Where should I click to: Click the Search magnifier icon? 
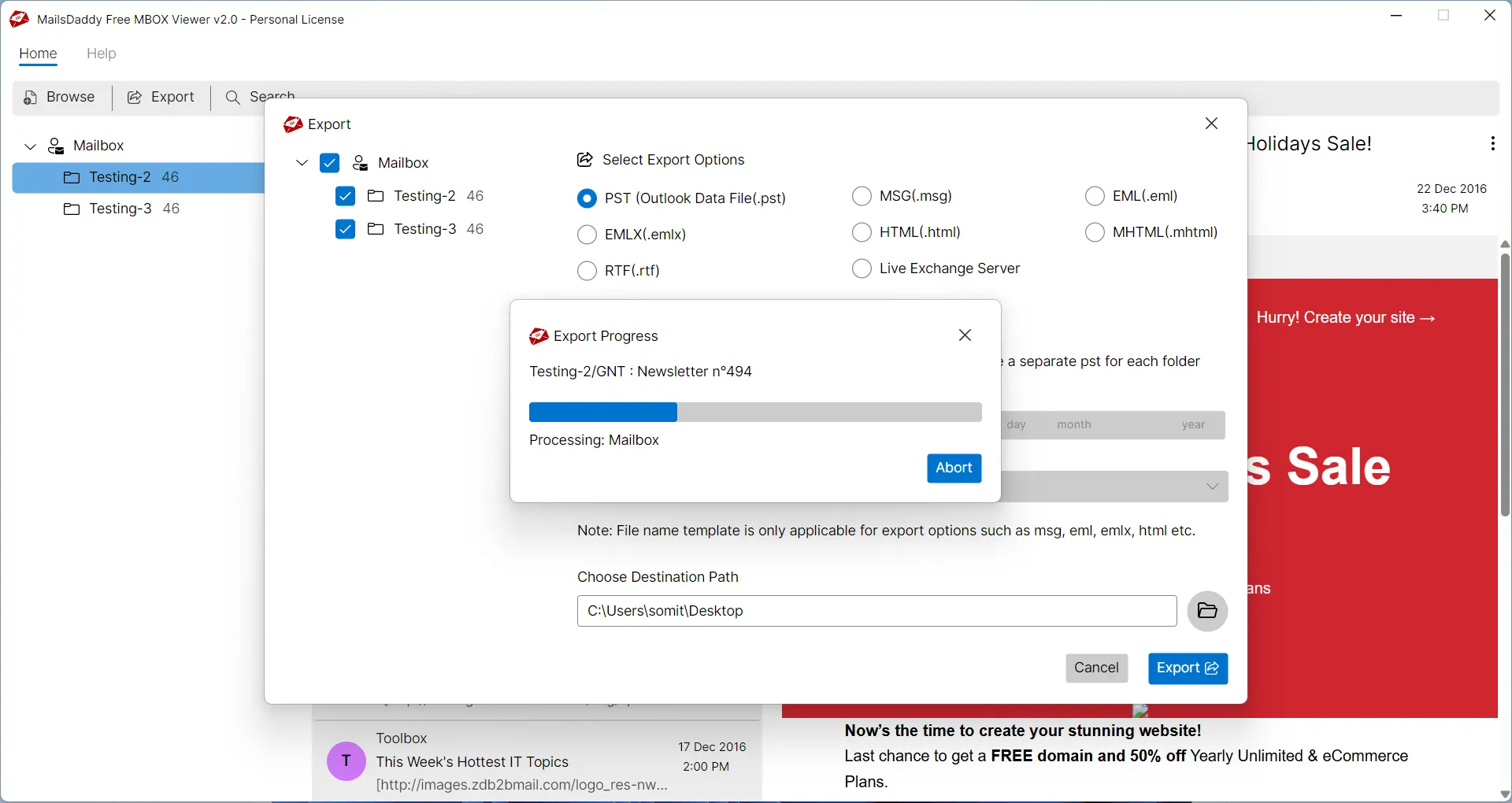click(233, 97)
